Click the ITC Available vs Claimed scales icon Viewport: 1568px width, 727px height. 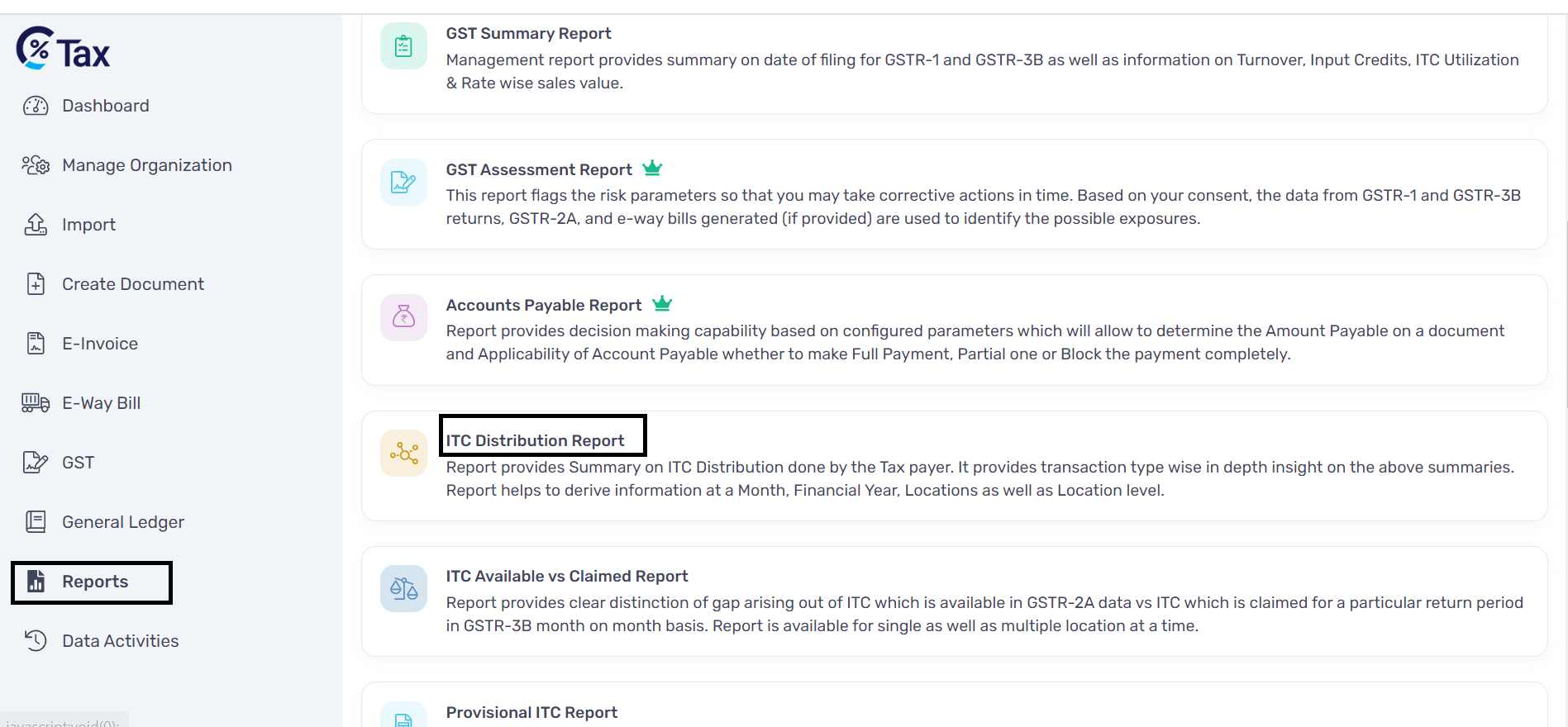pos(403,588)
